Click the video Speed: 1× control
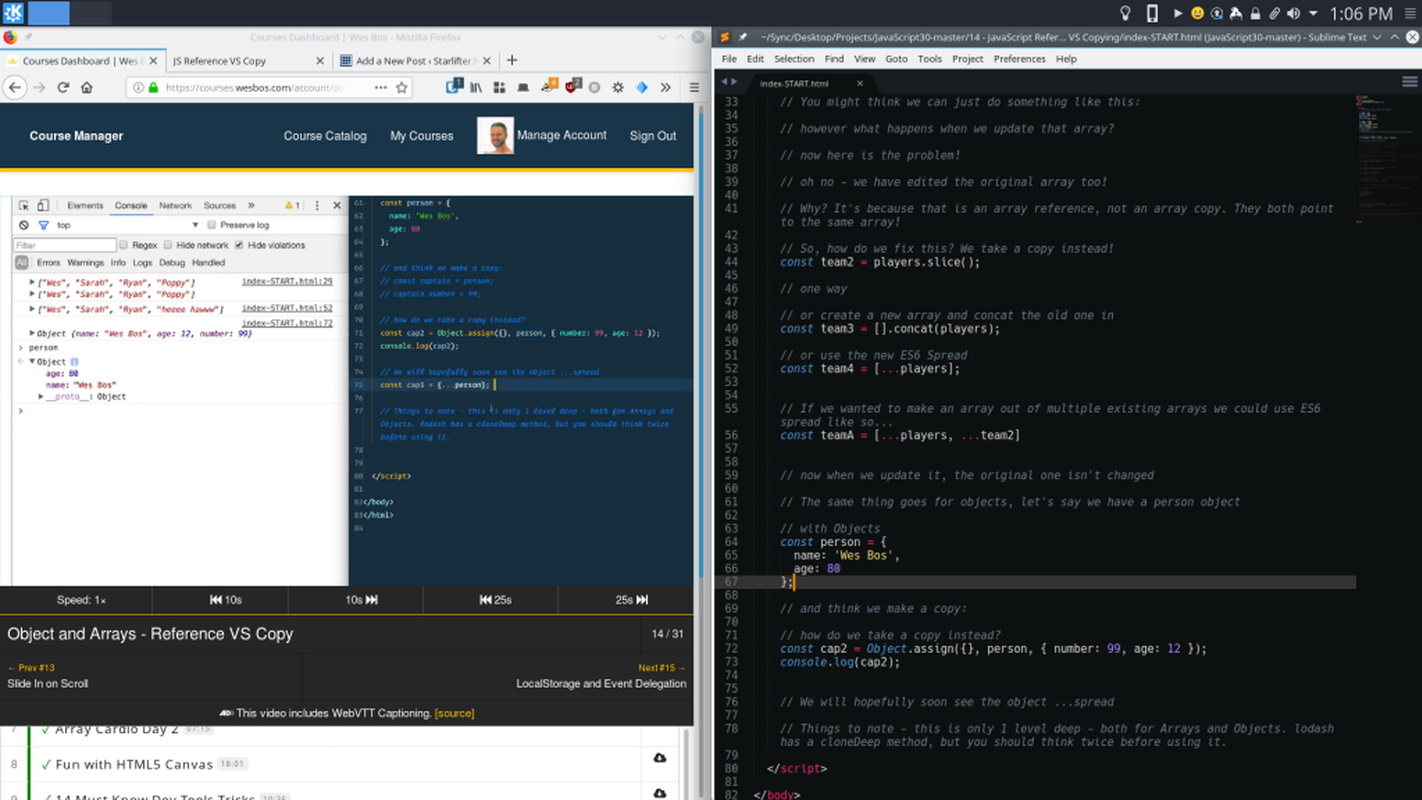Viewport: 1422px width, 800px height. (81, 600)
